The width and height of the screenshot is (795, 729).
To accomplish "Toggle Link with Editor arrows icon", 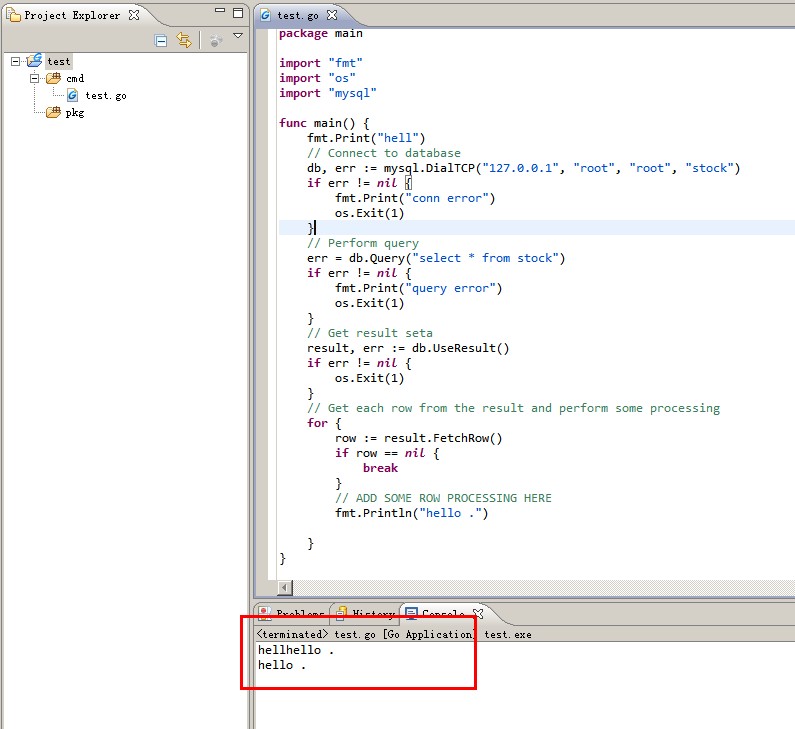I will [183, 40].
